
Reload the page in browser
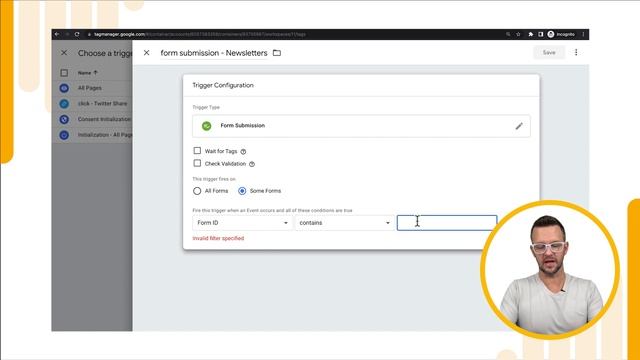tap(77, 34)
